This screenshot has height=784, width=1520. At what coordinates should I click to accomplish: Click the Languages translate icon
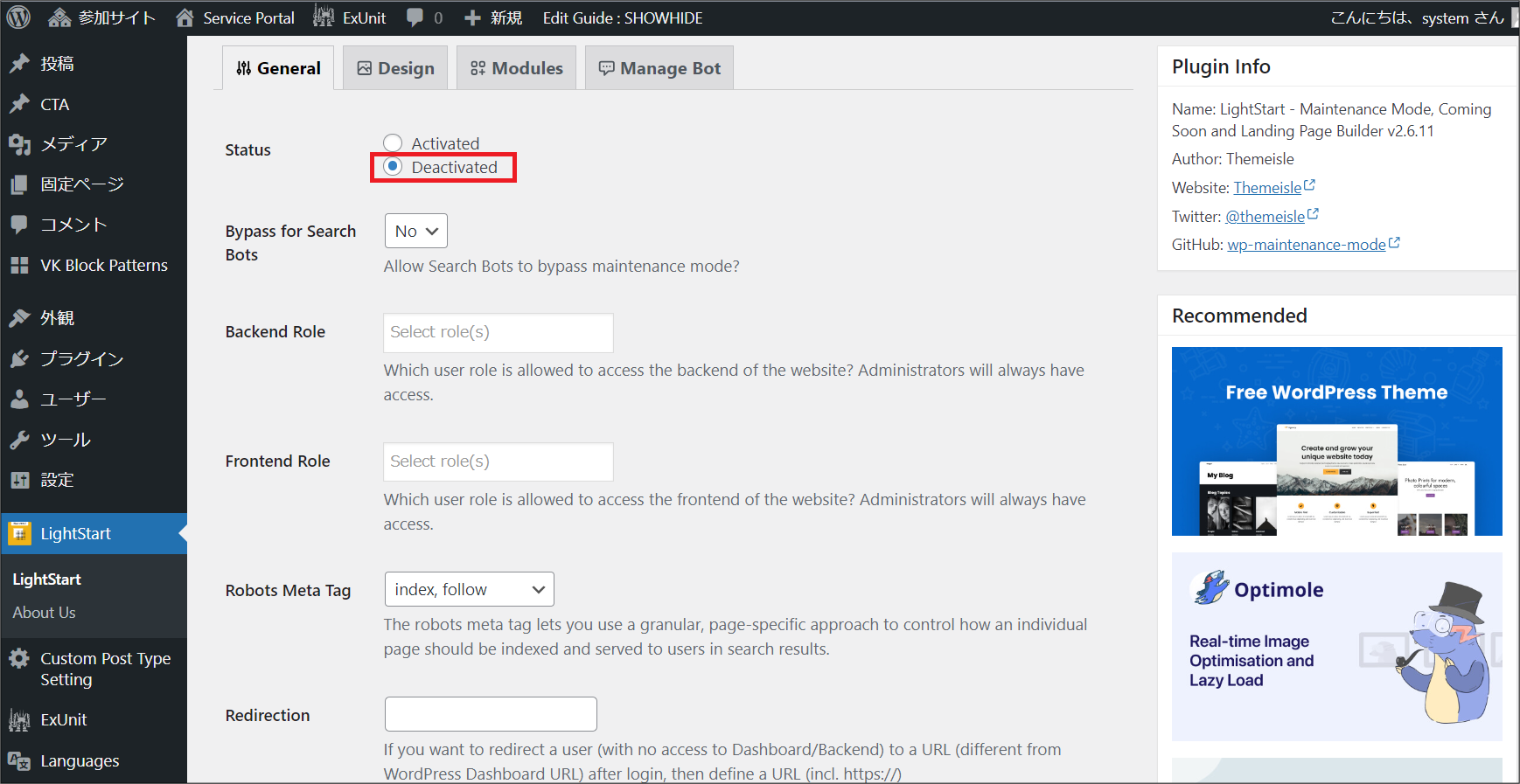(x=19, y=760)
